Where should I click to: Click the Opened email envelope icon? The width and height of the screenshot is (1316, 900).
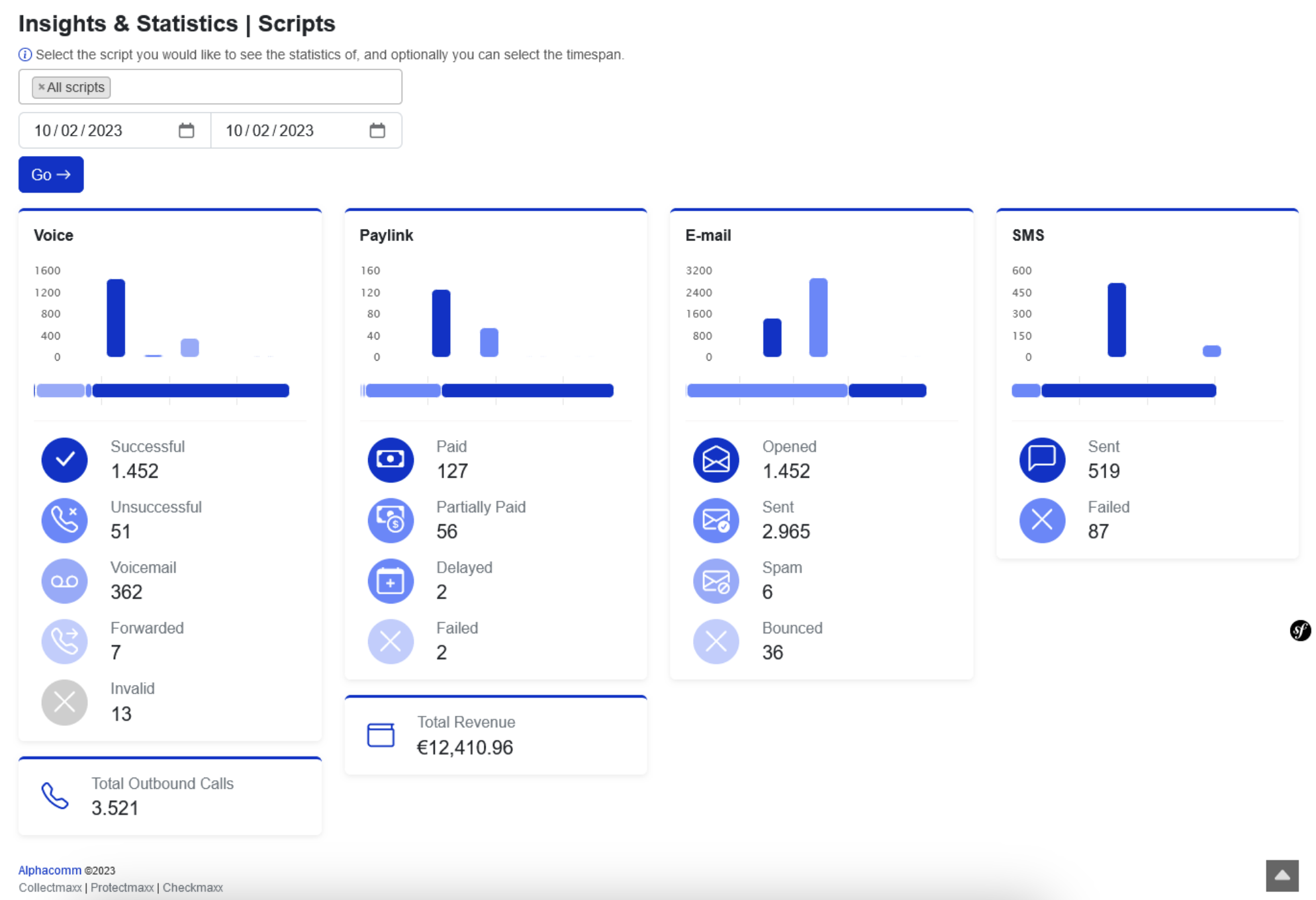716,459
